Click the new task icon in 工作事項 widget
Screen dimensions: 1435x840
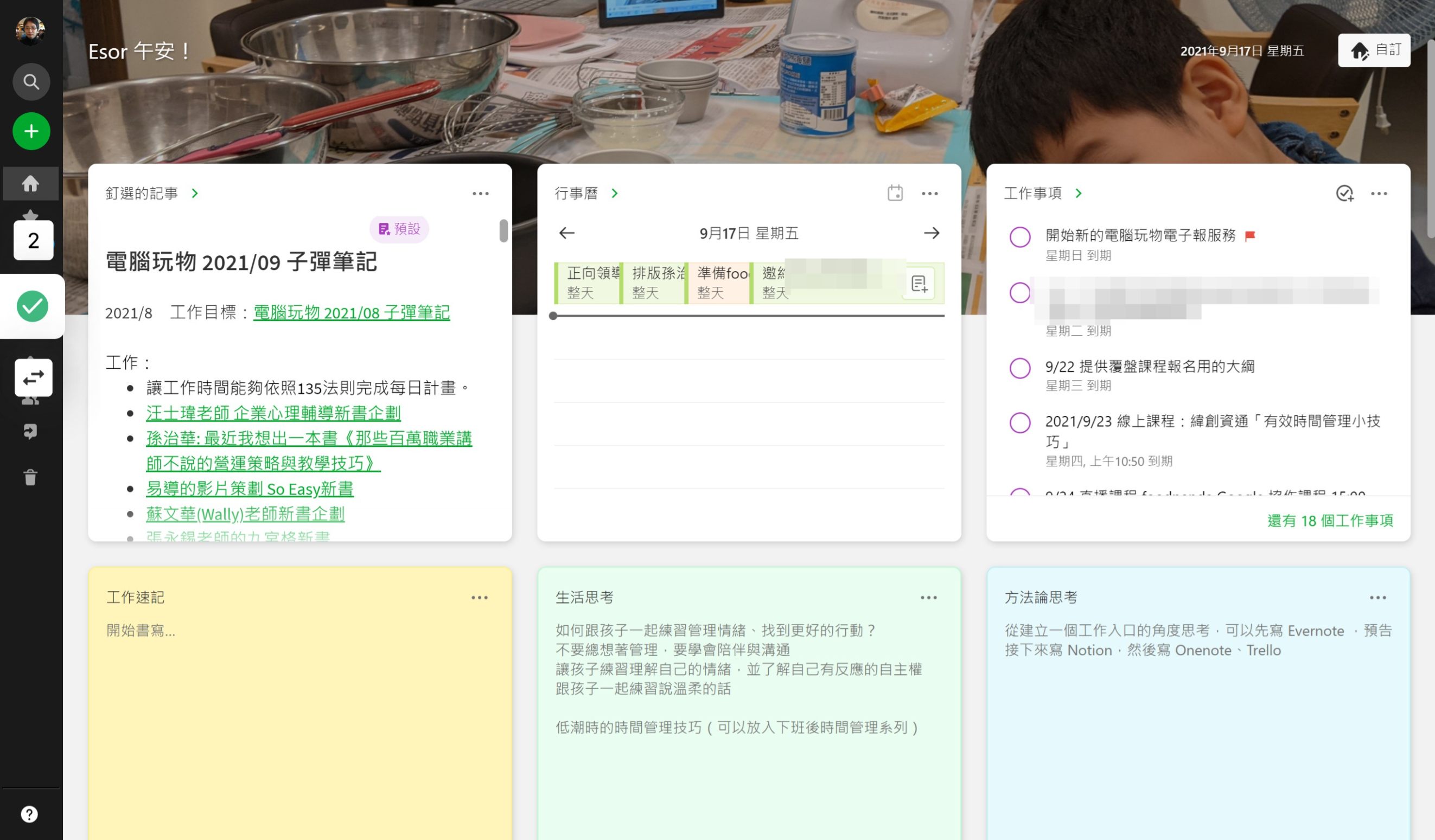[x=1345, y=194]
